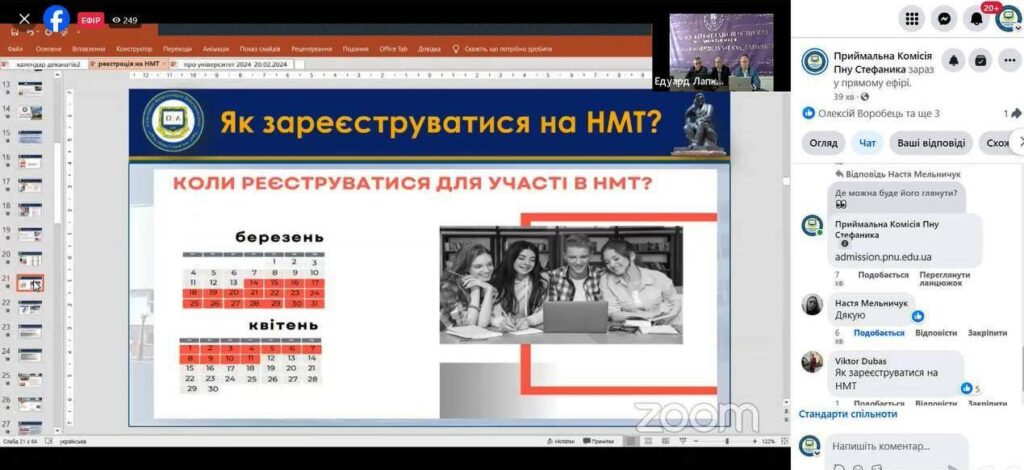Click the Стандарти спільноти link
Screen dimensions: 1024x470
pyautogui.click(x=848, y=414)
